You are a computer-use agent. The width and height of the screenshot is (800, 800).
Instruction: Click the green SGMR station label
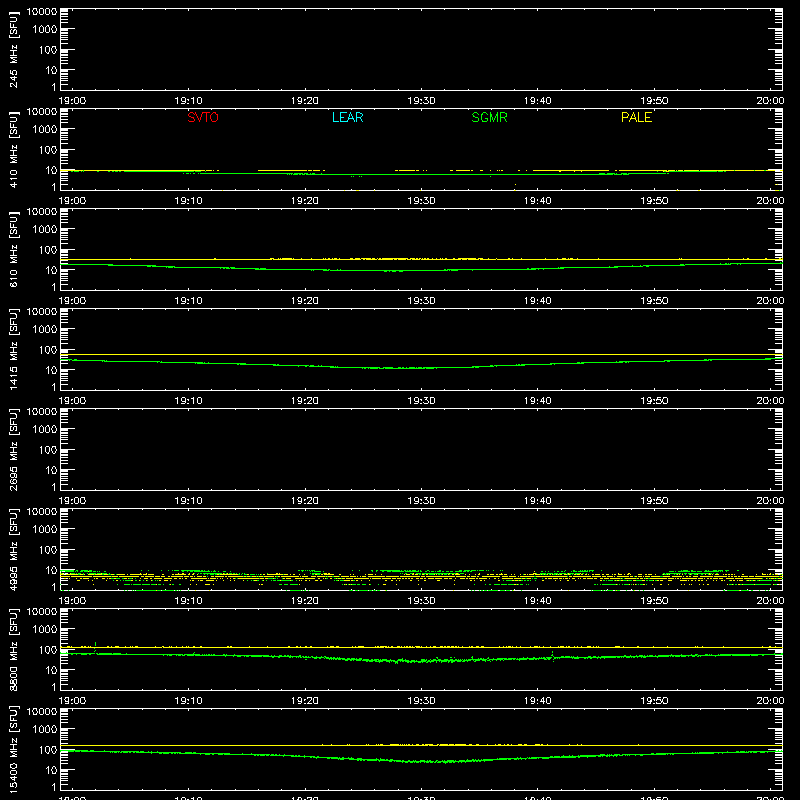(489, 117)
